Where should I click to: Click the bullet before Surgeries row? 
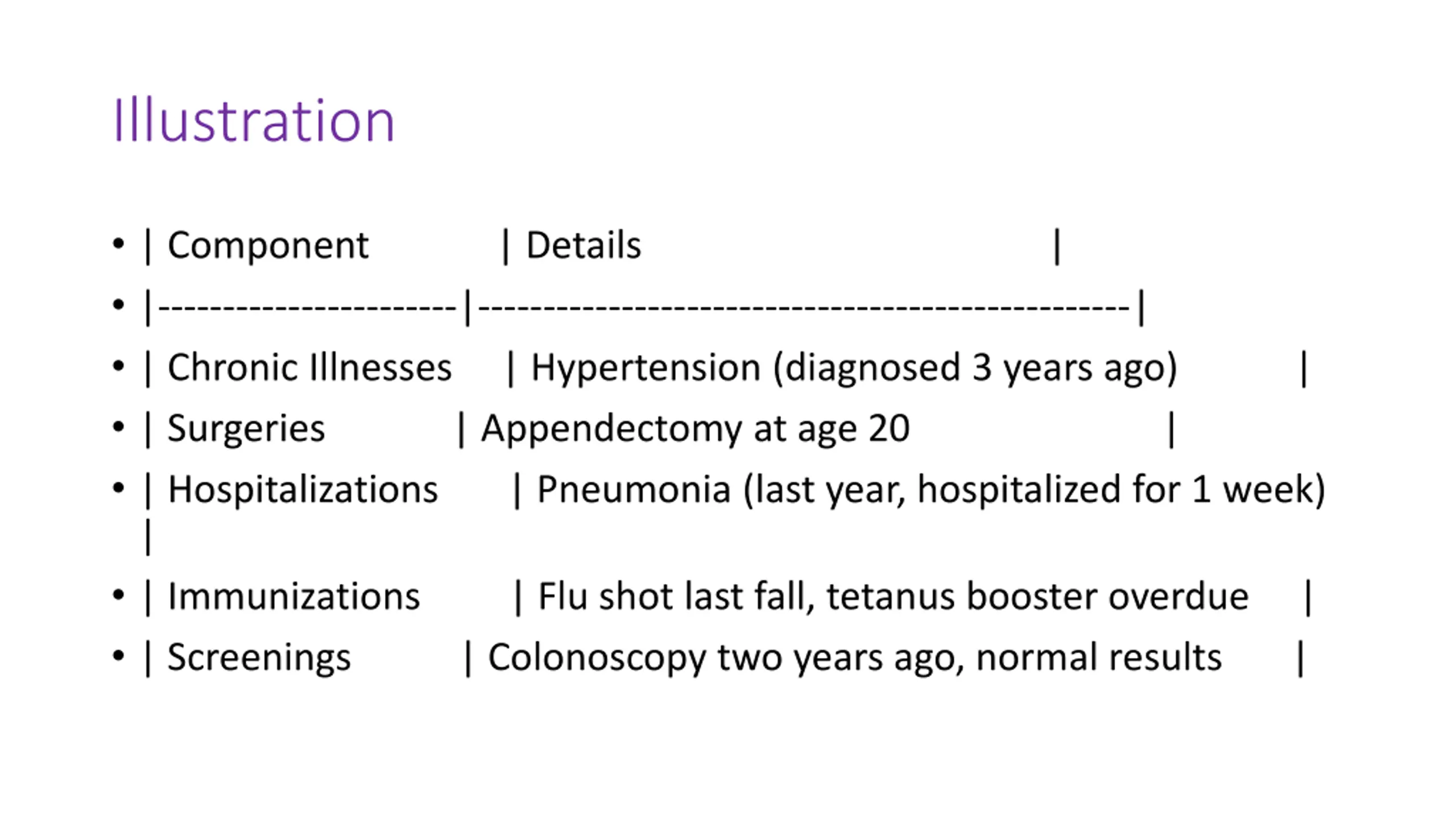[118, 427]
